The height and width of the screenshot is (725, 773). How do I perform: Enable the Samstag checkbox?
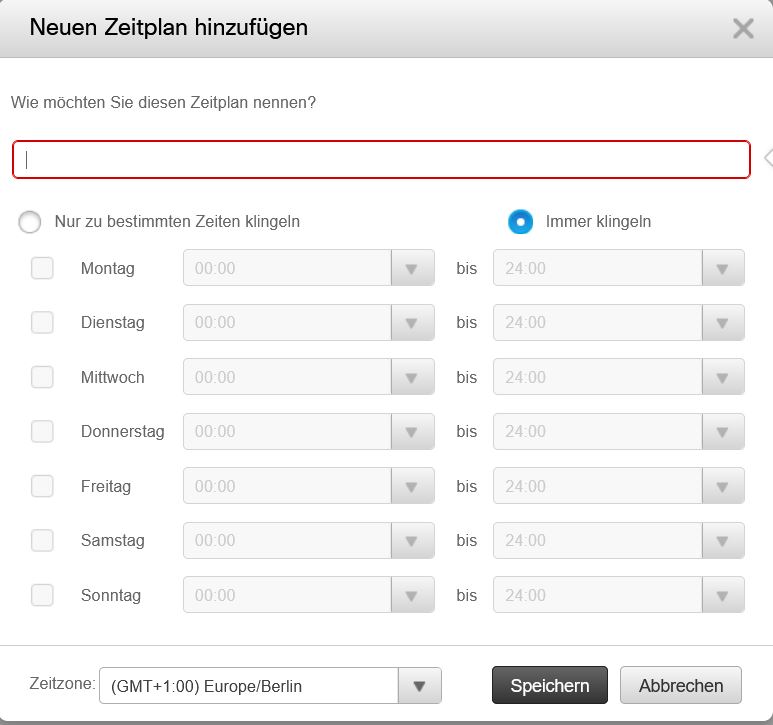click(x=42, y=540)
